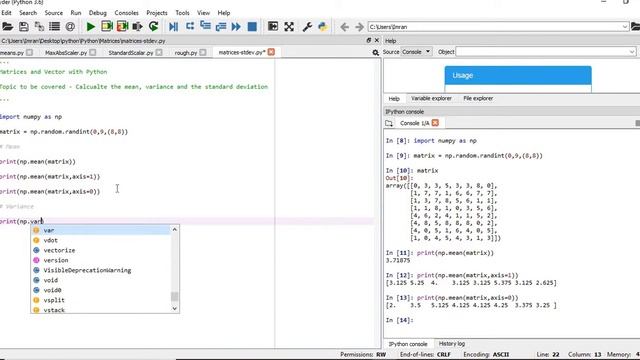This screenshot has height=360, width=640.
Task: Switch to the History log tab
Action: tap(452, 344)
